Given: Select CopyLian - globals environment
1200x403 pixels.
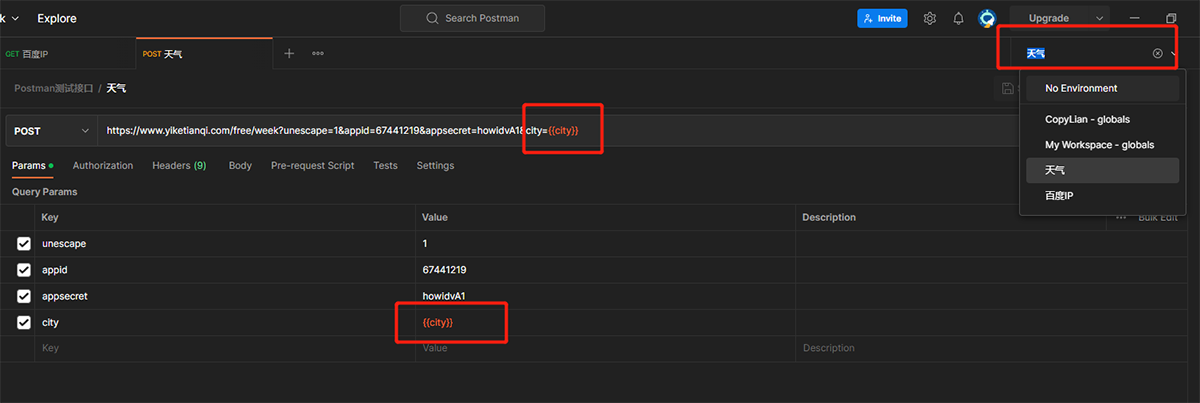Looking at the screenshot, I should click(x=1103, y=119).
